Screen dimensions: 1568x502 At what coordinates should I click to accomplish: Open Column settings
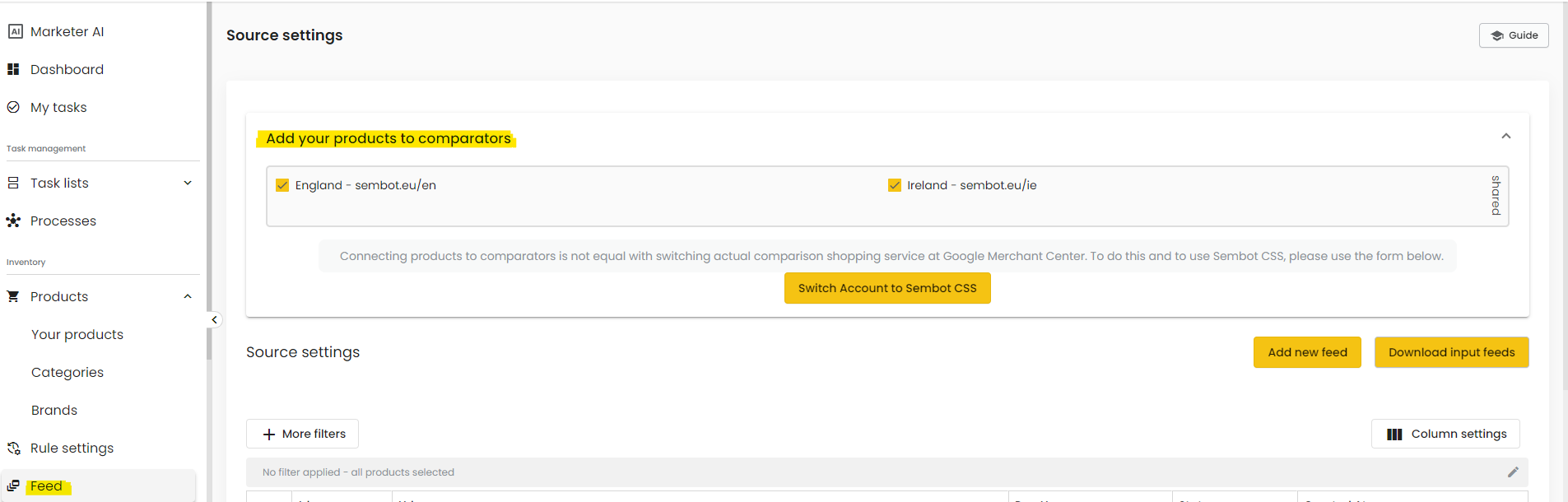click(x=1445, y=434)
